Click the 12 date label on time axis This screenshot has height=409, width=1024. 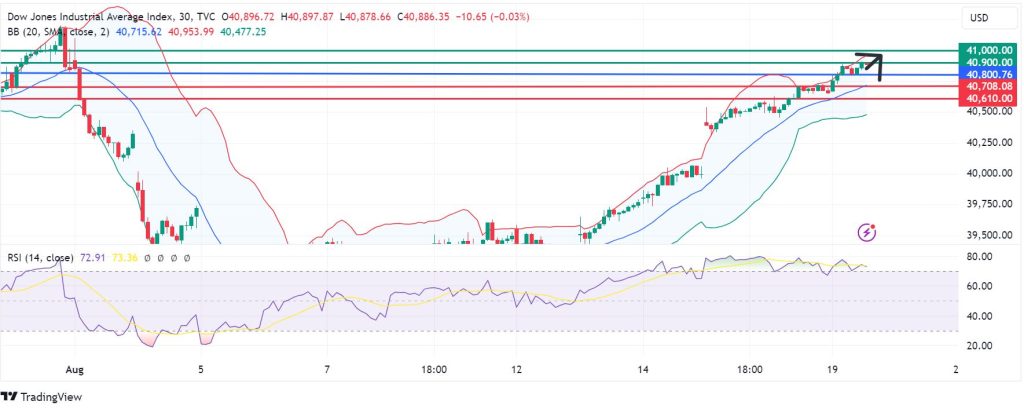coord(517,369)
